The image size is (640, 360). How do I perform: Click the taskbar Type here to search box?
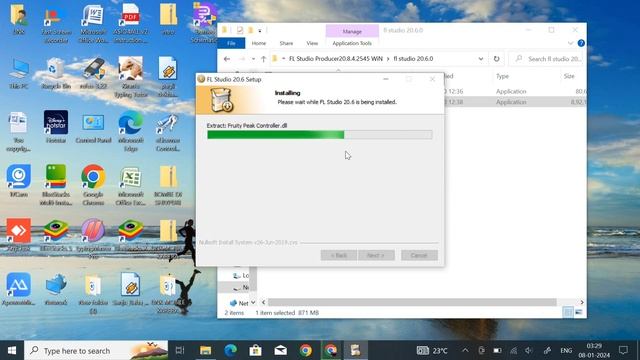click(x=96, y=350)
